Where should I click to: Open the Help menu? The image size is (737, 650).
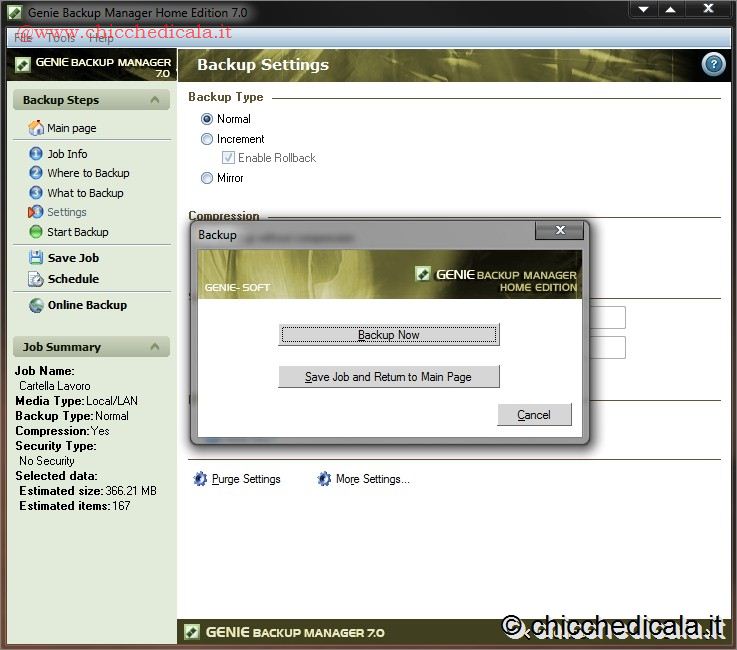click(101, 38)
